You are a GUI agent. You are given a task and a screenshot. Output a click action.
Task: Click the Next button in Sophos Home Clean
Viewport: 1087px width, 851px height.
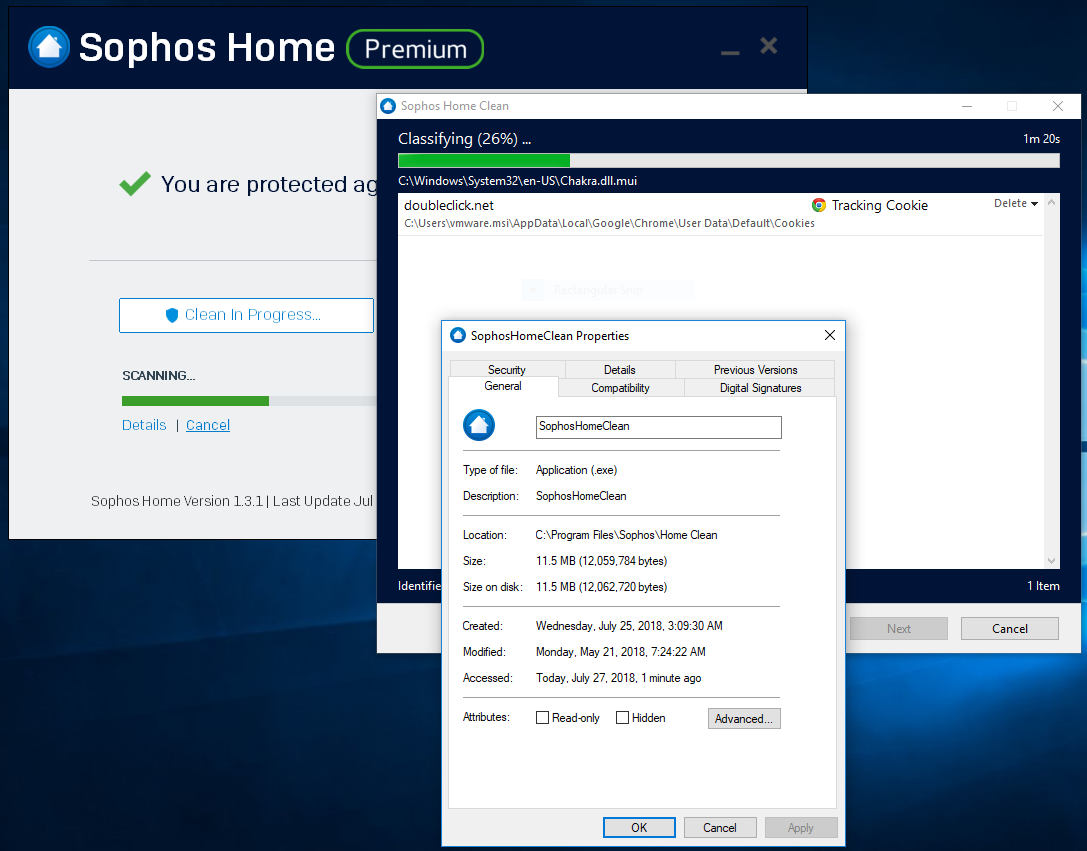(x=898, y=629)
